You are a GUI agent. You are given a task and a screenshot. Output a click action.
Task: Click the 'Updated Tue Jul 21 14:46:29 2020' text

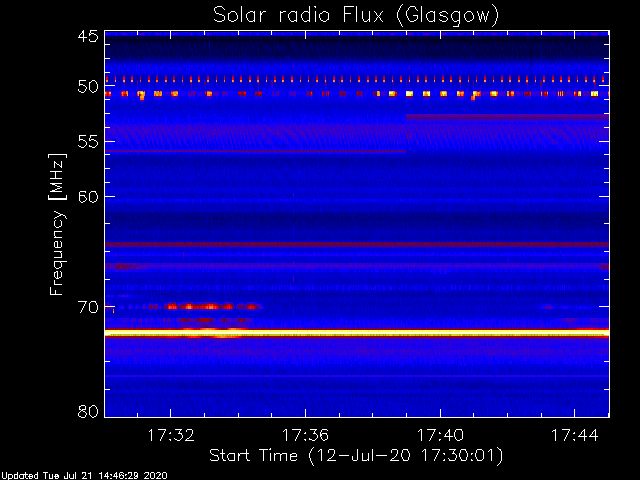point(84,476)
